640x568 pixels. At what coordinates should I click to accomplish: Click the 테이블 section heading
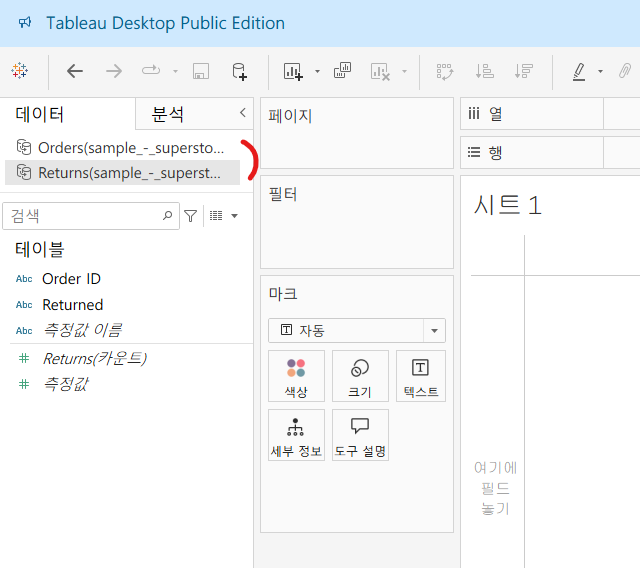[40, 249]
